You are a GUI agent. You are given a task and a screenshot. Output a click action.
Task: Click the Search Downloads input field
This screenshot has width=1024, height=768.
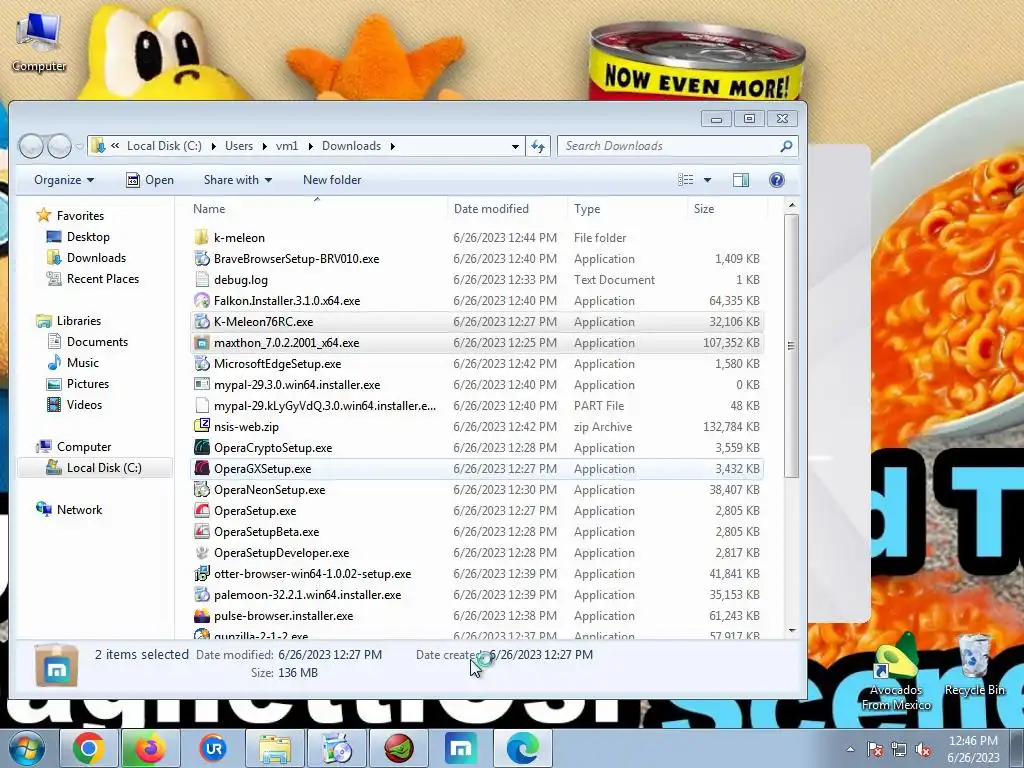tap(669, 146)
